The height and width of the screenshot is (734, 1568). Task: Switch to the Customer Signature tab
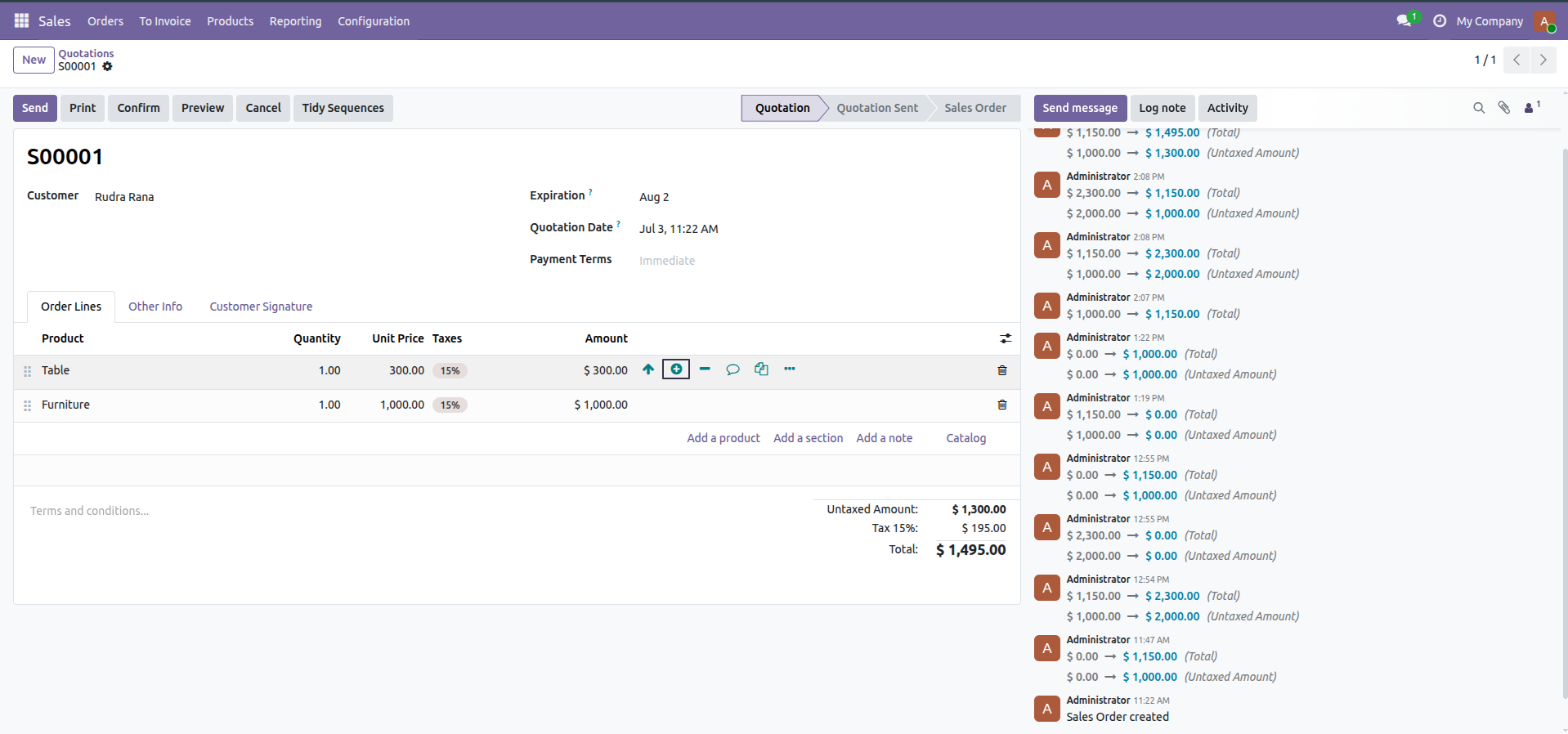coord(261,307)
